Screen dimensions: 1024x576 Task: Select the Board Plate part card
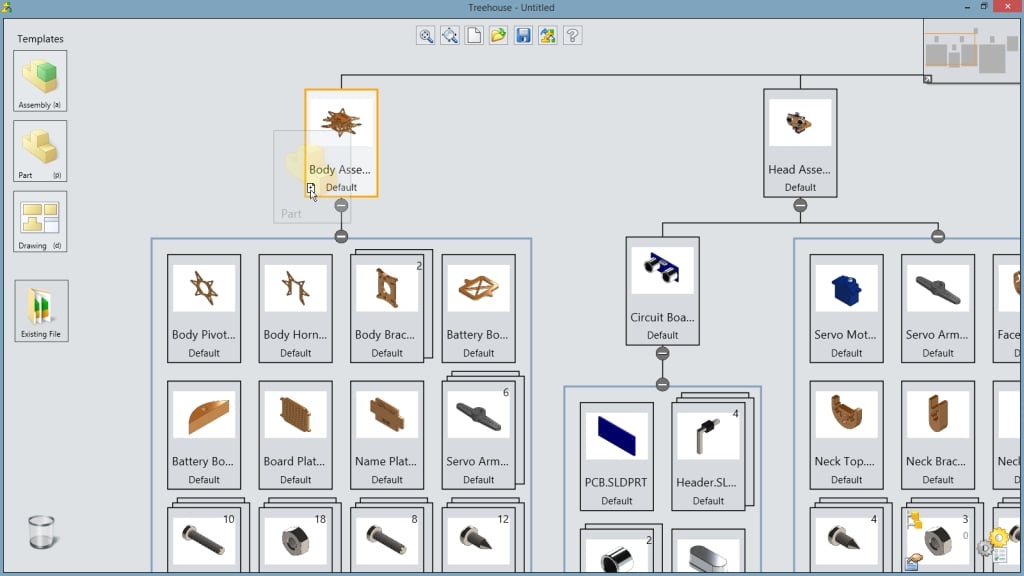tap(295, 435)
